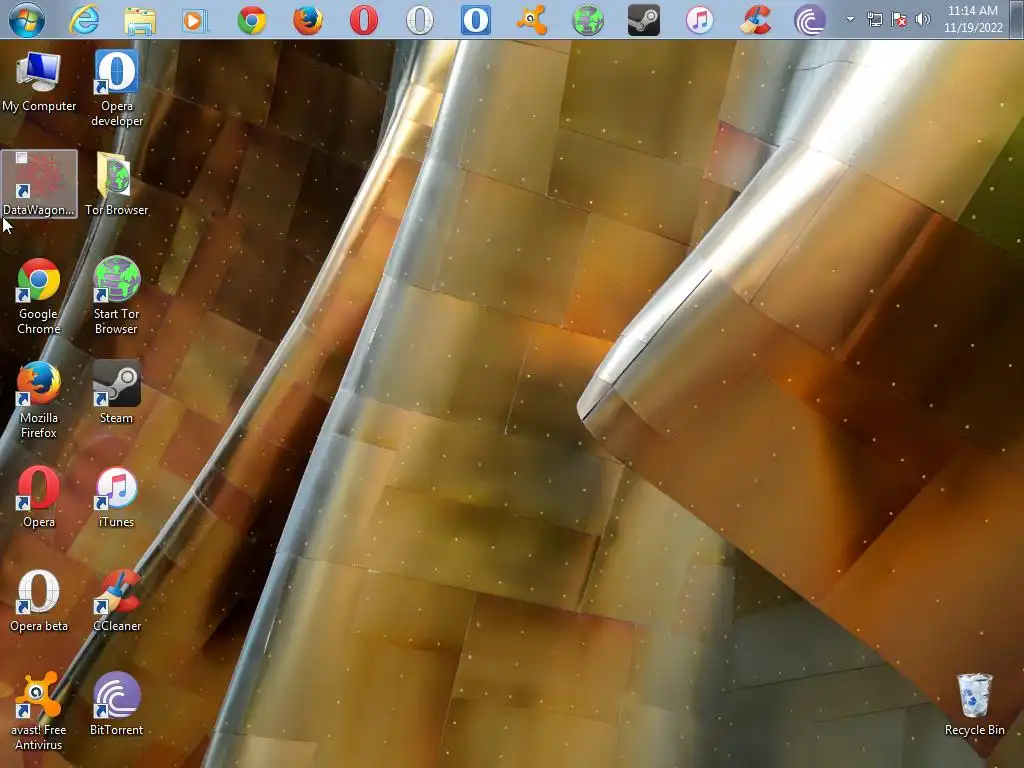Select the DataWagon desktop shortcut
This screenshot has width=1024, height=768.
[39, 184]
